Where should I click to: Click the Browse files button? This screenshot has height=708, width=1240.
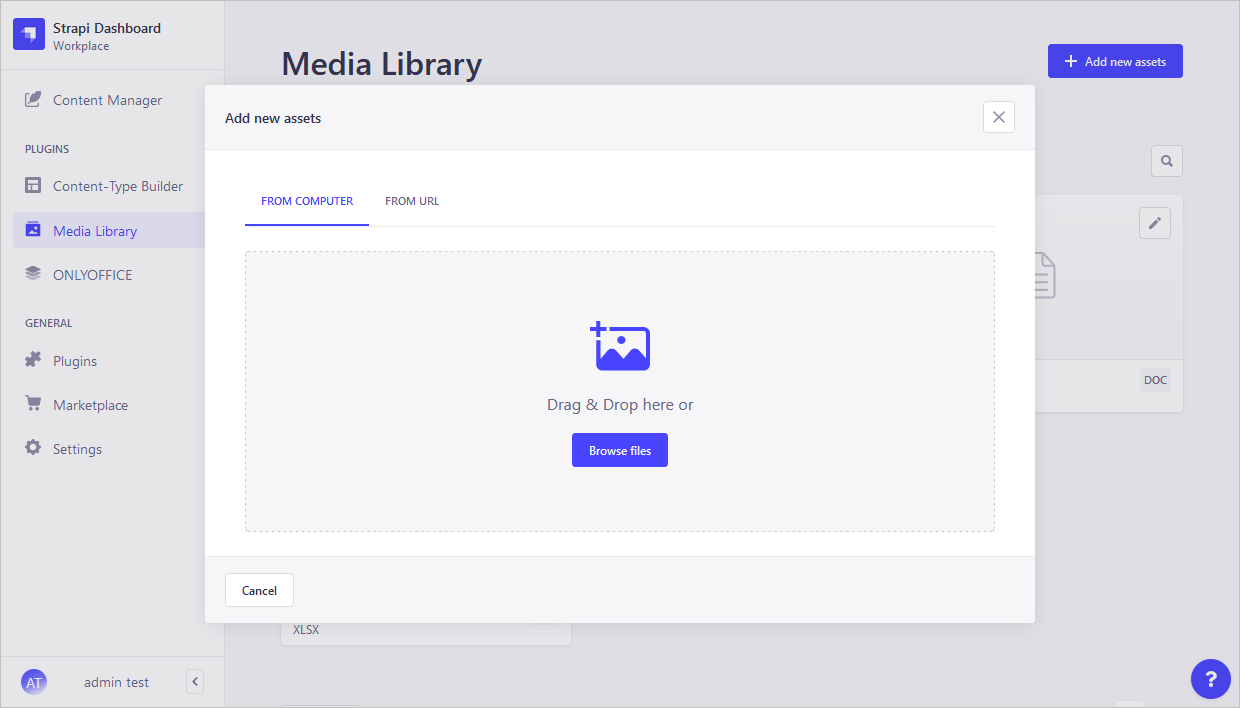(620, 450)
